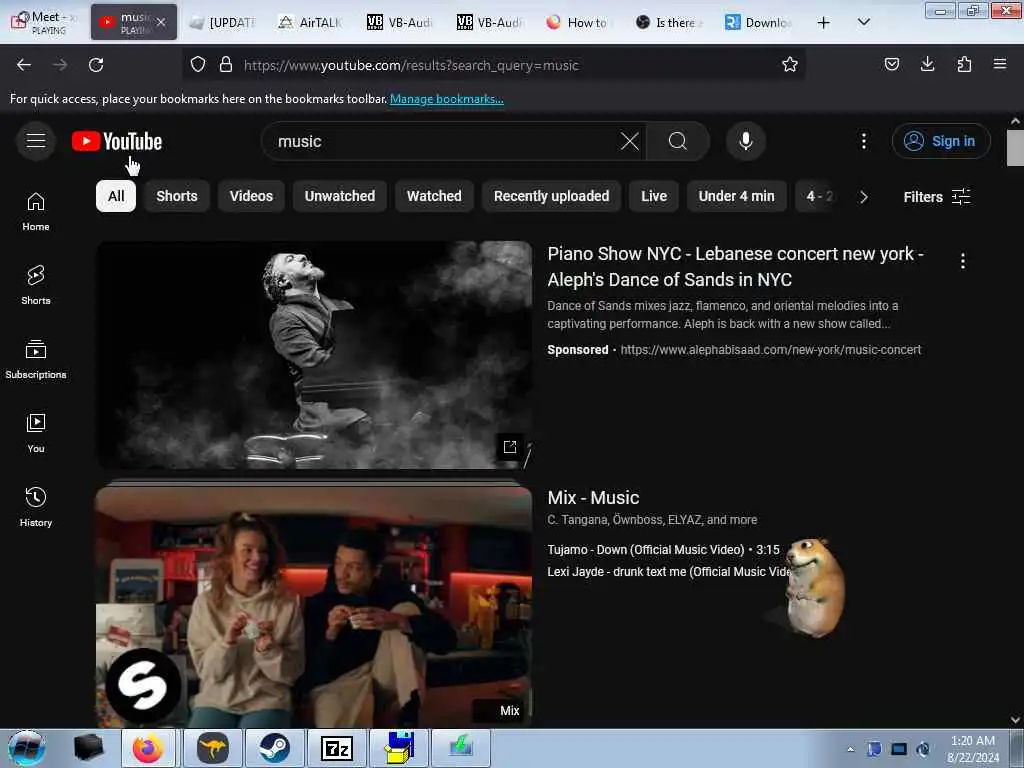The width and height of the screenshot is (1024, 768).
Task: Go to Home in the sidebar
Action: (x=36, y=212)
